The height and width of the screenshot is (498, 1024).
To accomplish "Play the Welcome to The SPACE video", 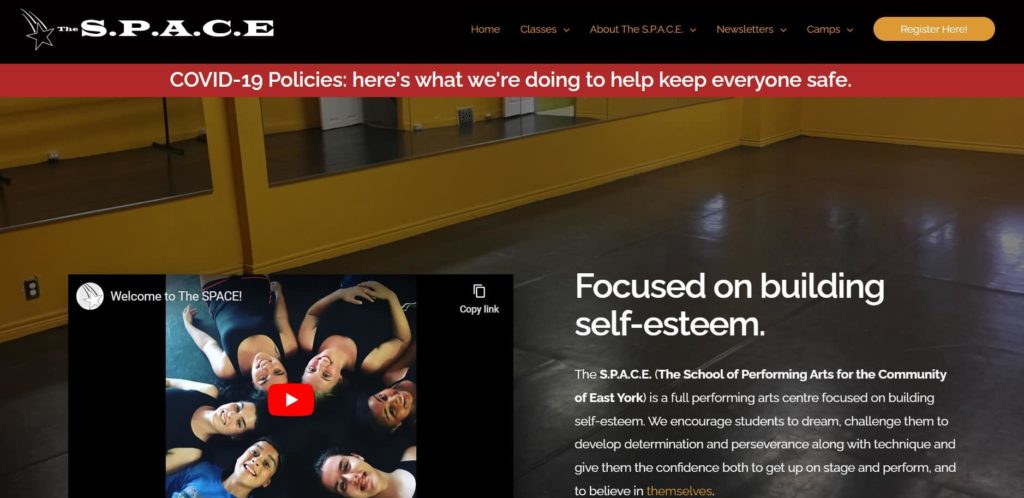I will (x=291, y=400).
